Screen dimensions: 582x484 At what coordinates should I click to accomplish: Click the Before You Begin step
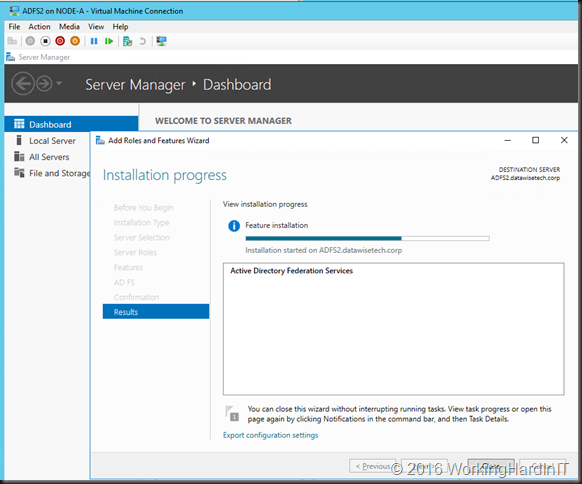click(143, 207)
